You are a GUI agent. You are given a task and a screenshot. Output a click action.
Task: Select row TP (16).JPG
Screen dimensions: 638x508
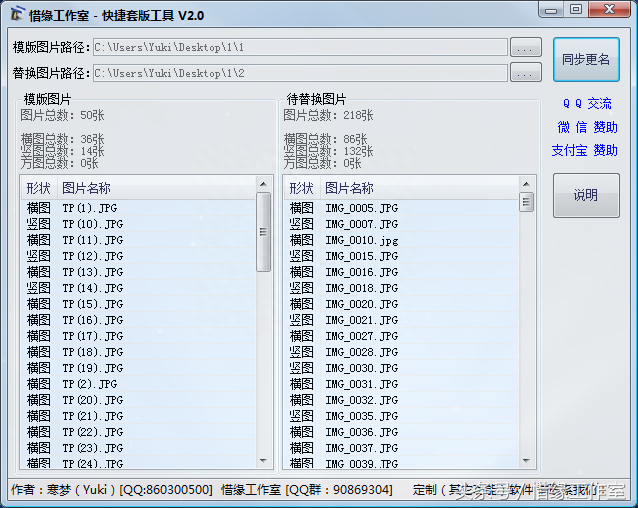(x=138, y=320)
